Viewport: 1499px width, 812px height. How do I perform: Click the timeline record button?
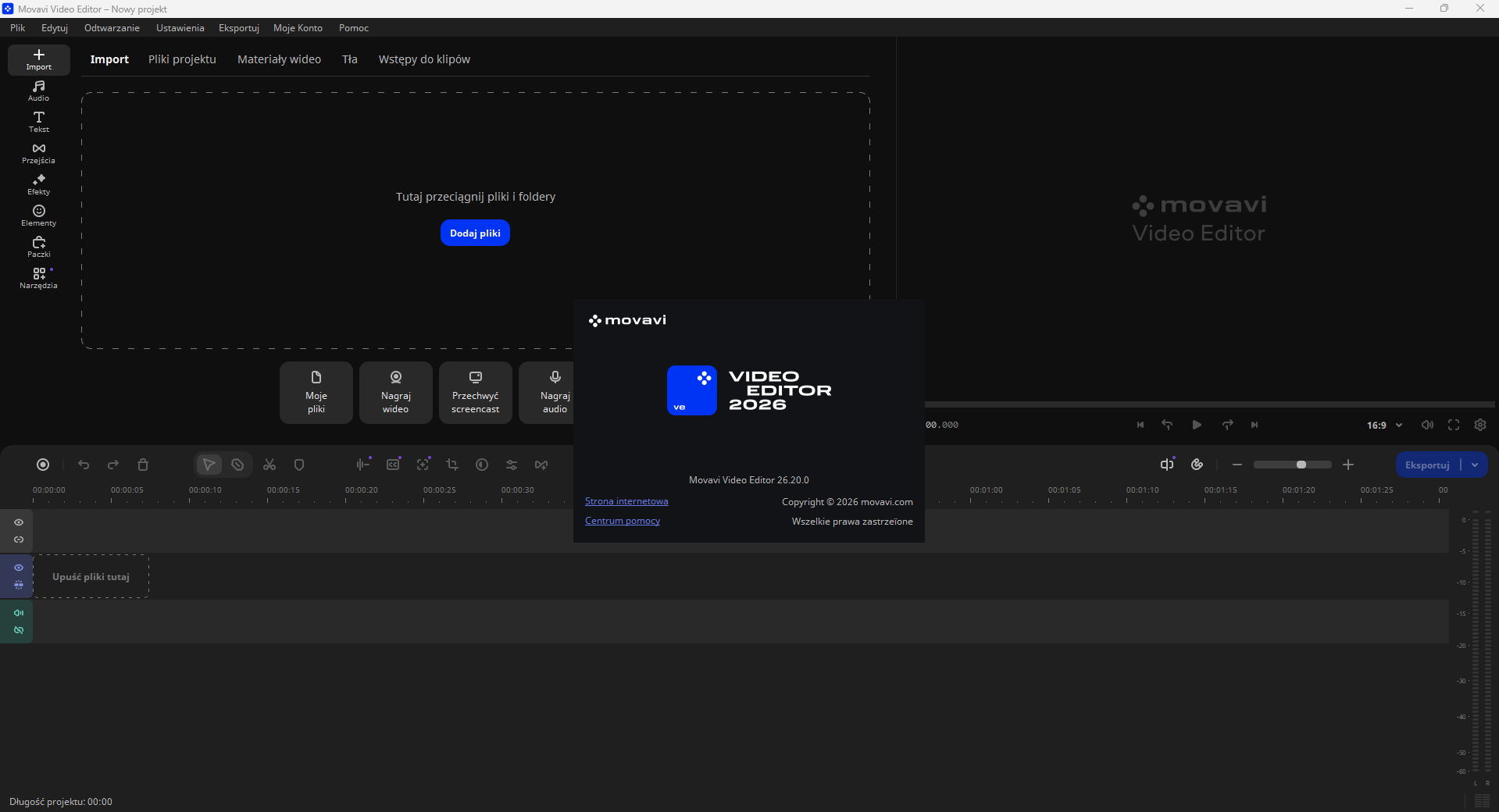[x=43, y=465]
